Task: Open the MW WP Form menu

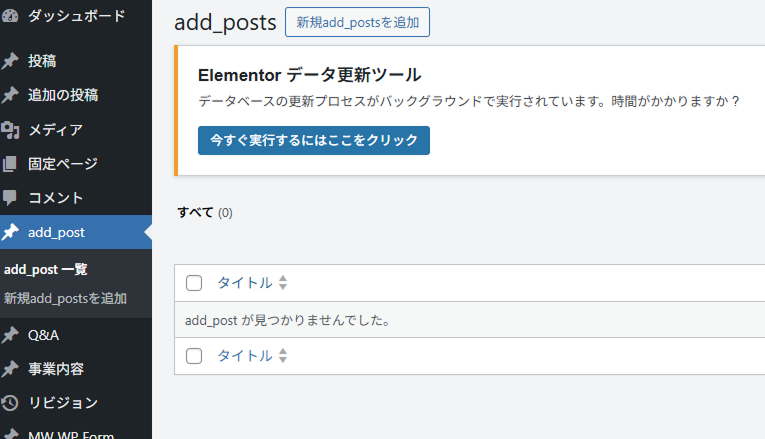Action: click(x=70, y=434)
